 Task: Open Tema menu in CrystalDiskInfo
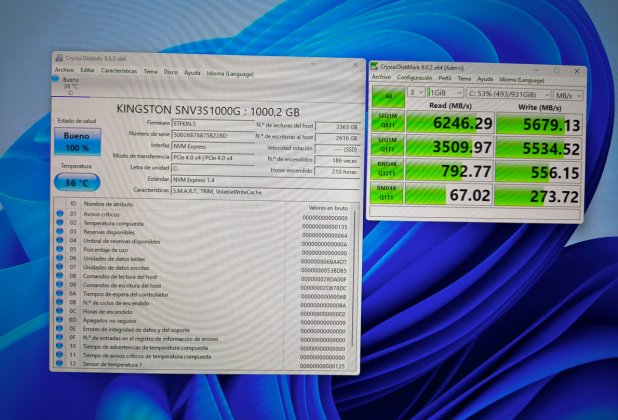click(150, 72)
